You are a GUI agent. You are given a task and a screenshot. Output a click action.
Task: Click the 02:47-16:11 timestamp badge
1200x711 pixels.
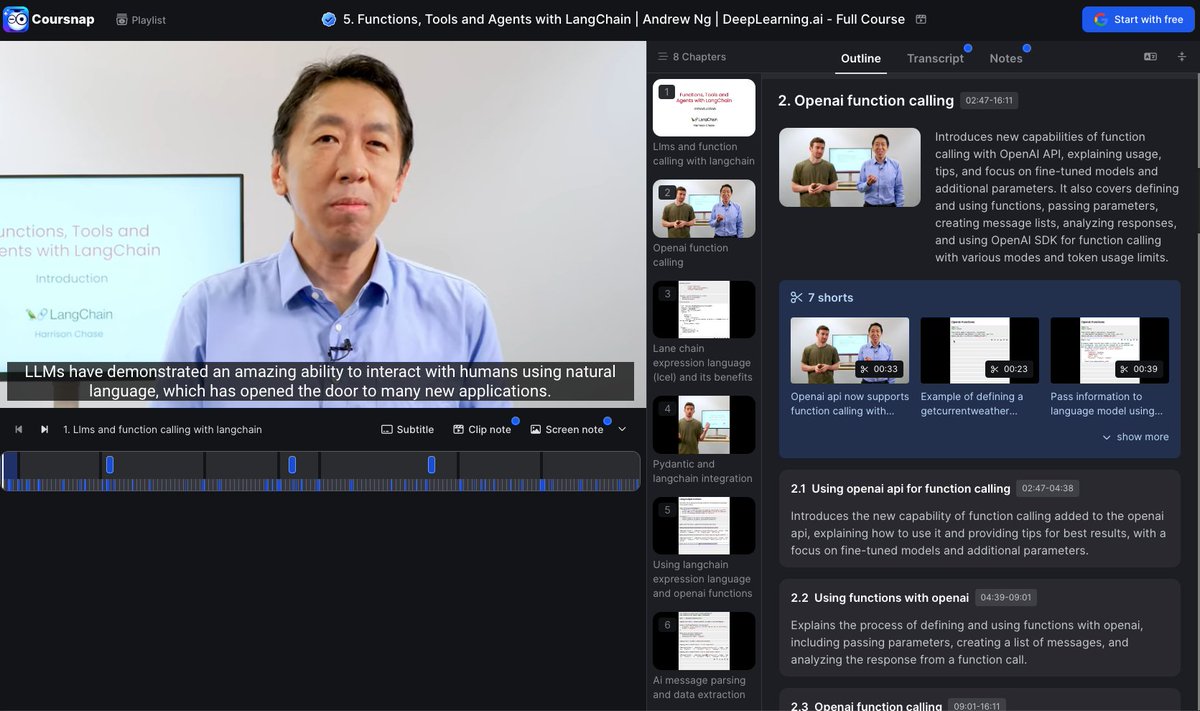988,100
